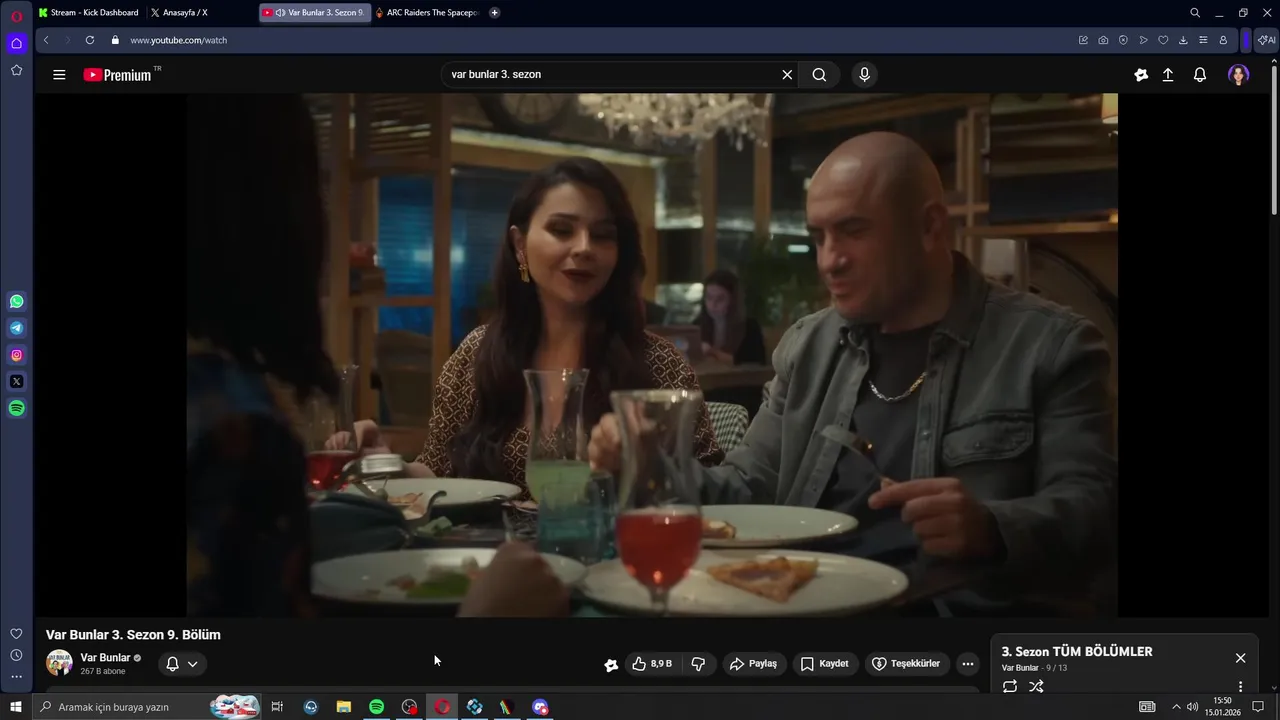Open the YouTube account avatar menu

coord(1239,75)
